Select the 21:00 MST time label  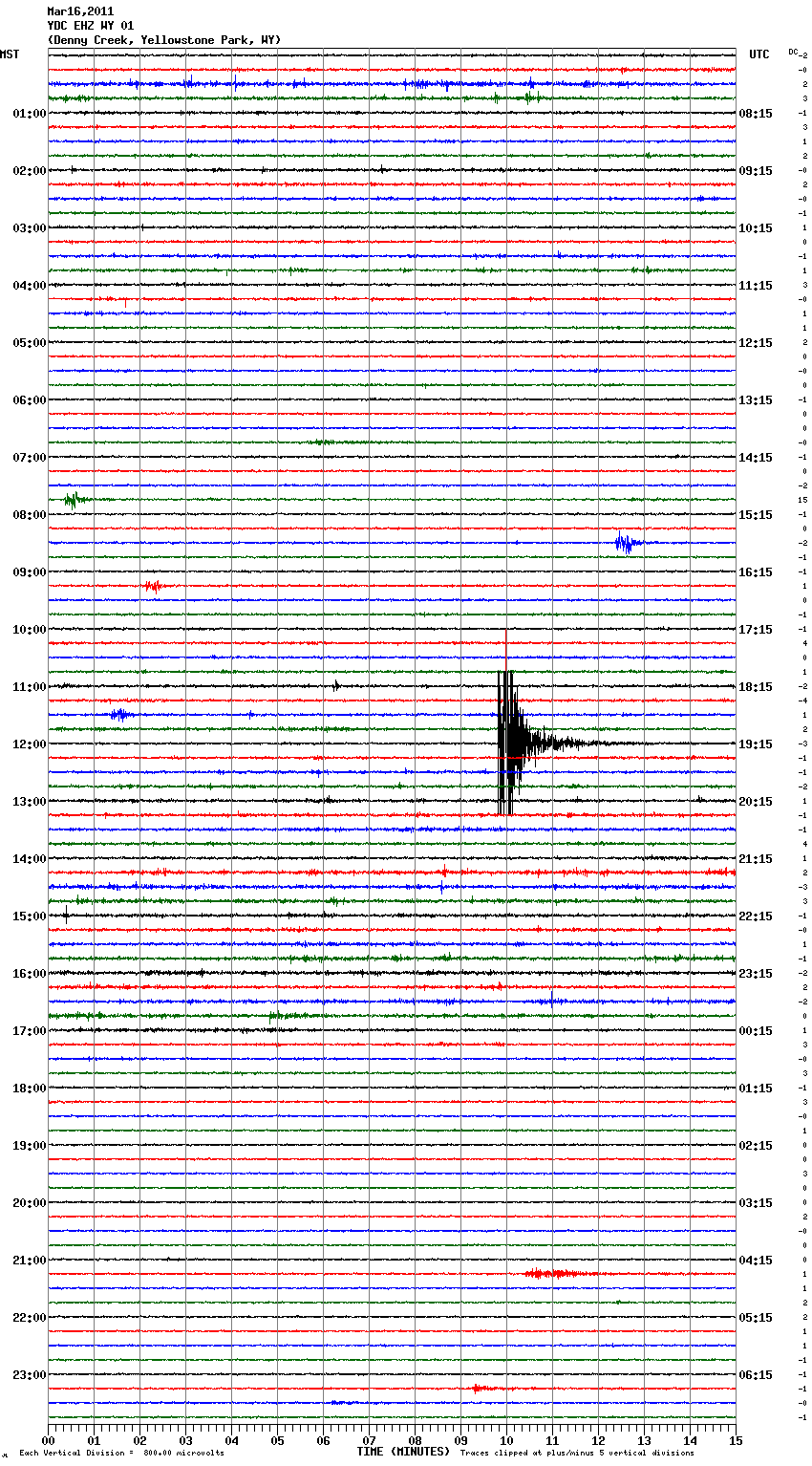(x=30, y=1261)
